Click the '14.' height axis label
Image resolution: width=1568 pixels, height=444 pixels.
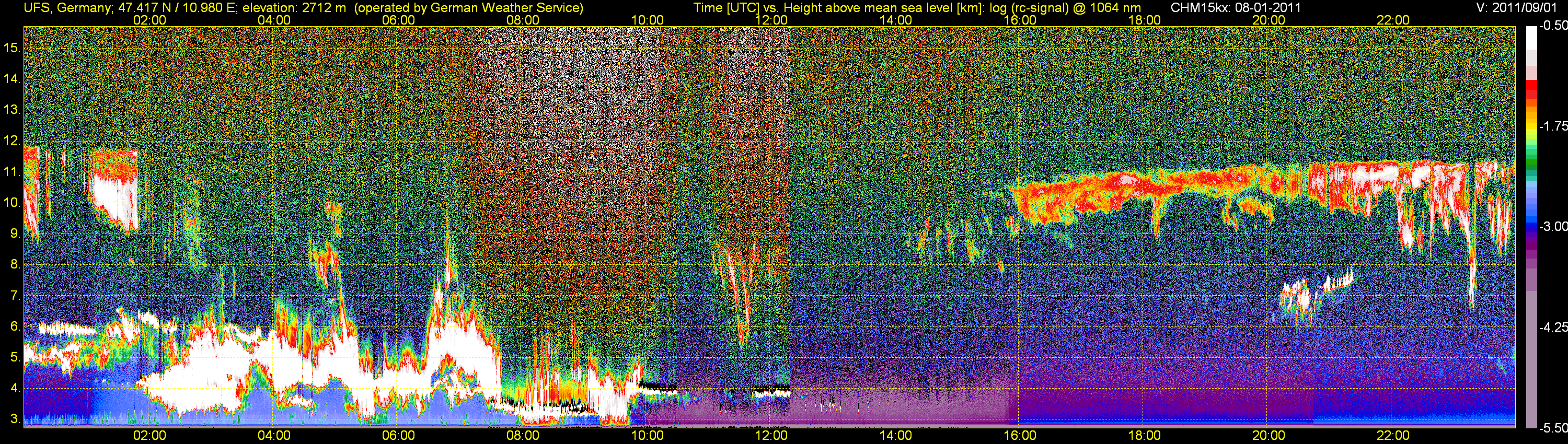12,78
